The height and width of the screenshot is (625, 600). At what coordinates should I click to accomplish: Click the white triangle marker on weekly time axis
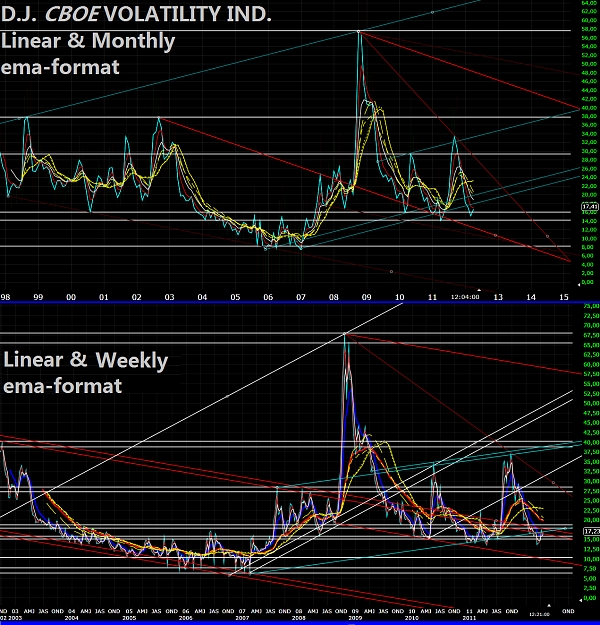549,605
